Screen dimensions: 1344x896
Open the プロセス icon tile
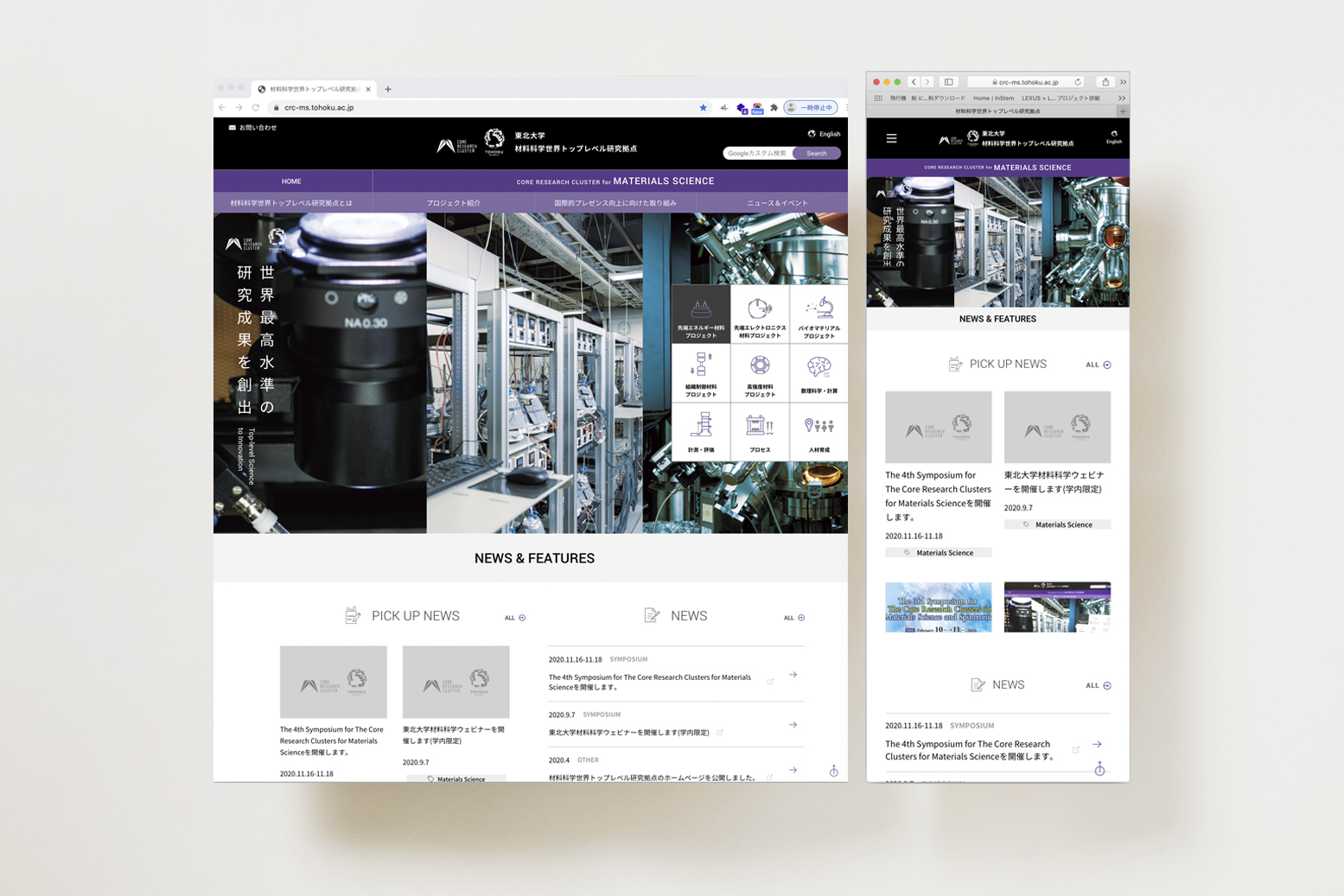[760, 432]
